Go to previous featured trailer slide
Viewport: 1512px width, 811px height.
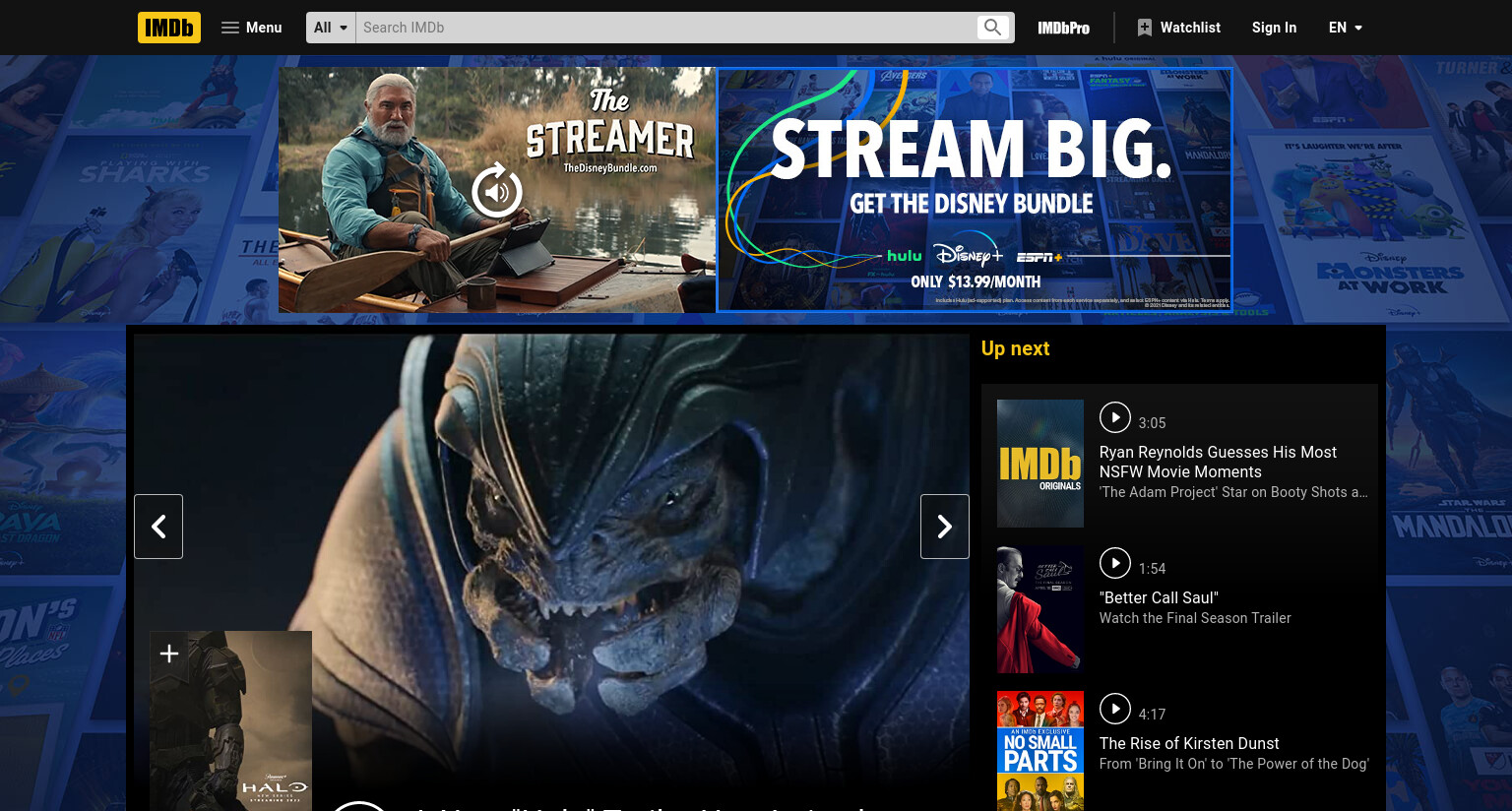point(158,527)
